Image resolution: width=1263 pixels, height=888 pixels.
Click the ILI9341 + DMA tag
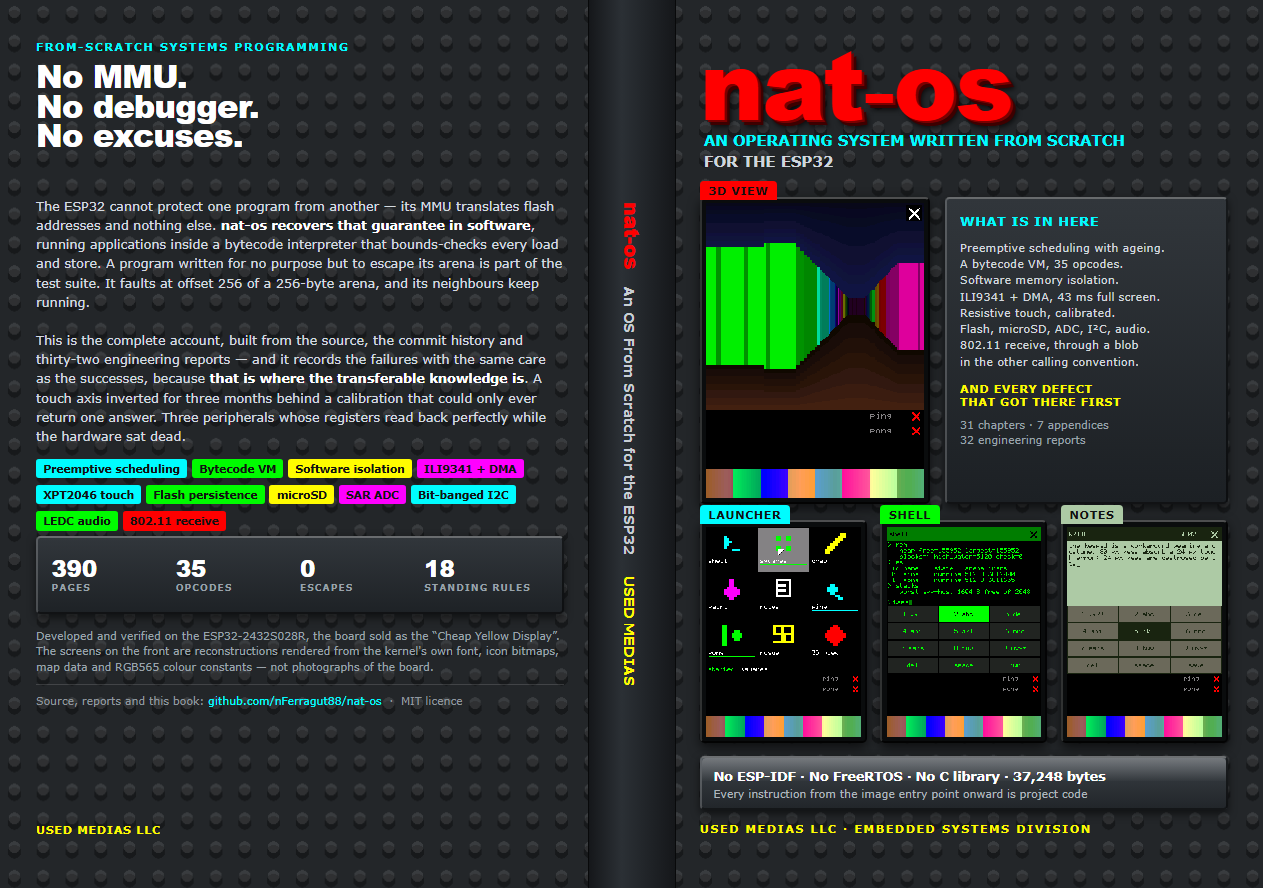[x=470, y=468]
